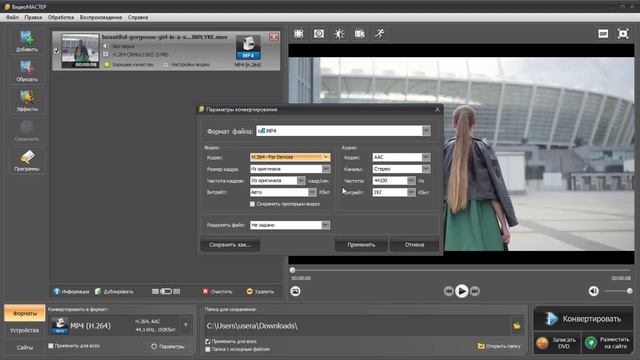Viewport: 640px width, 360px height.
Task: Toggle Применить для всех under save folder
Action: pos(208,341)
